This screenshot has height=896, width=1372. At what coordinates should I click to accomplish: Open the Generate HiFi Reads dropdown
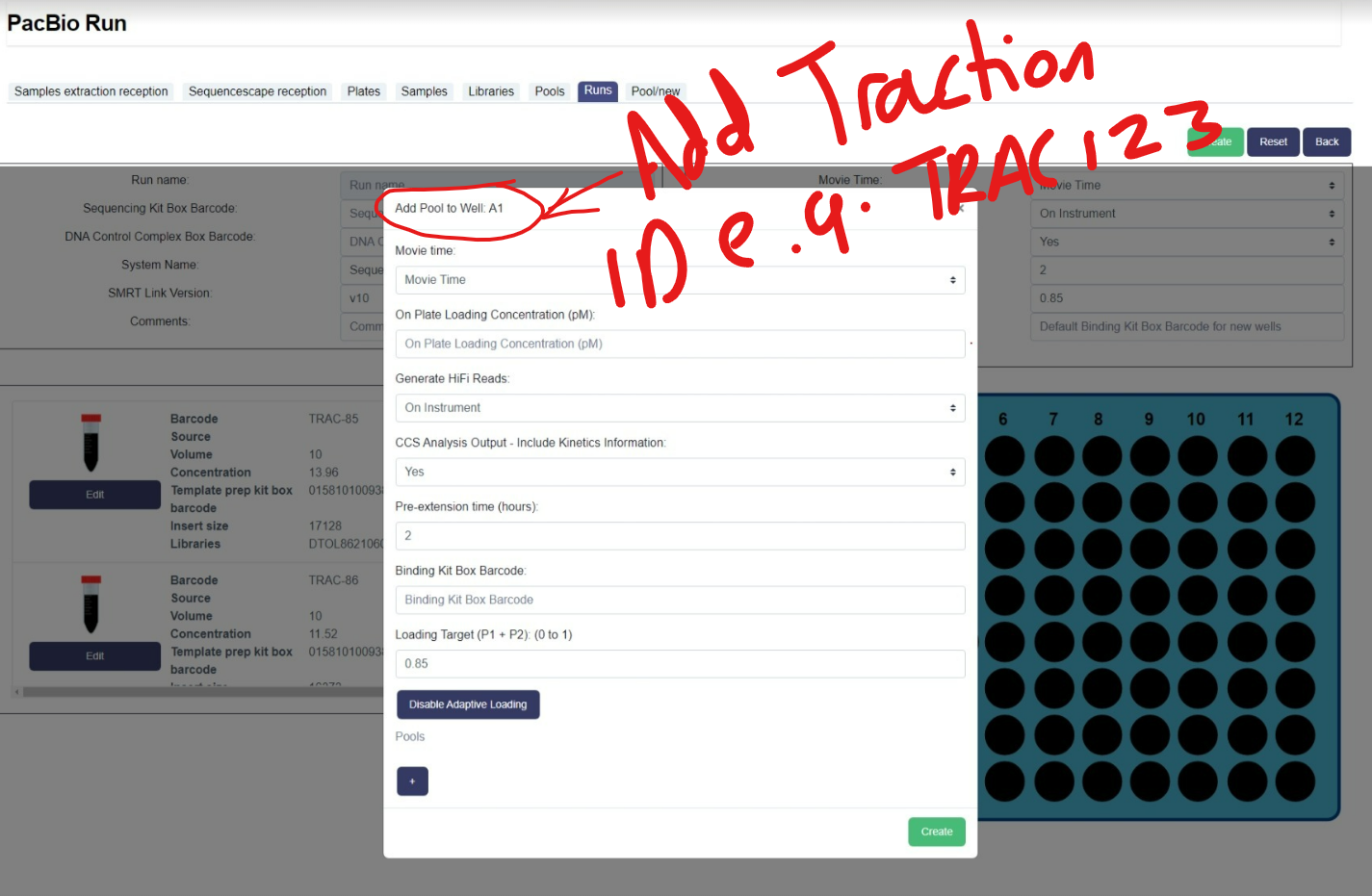(x=680, y=407)
